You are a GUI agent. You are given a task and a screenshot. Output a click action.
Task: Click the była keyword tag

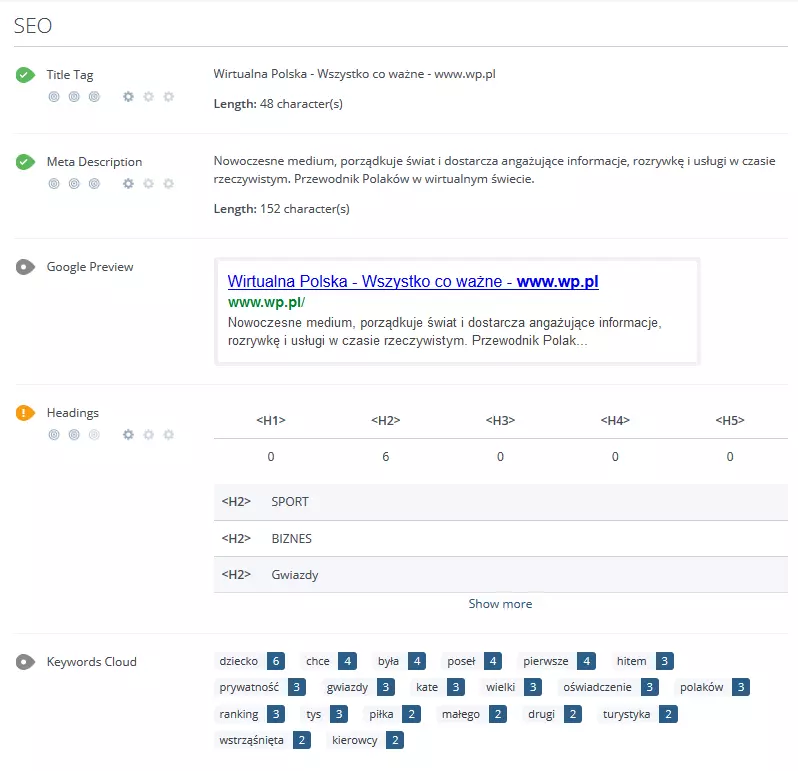(x=399, y=661)
